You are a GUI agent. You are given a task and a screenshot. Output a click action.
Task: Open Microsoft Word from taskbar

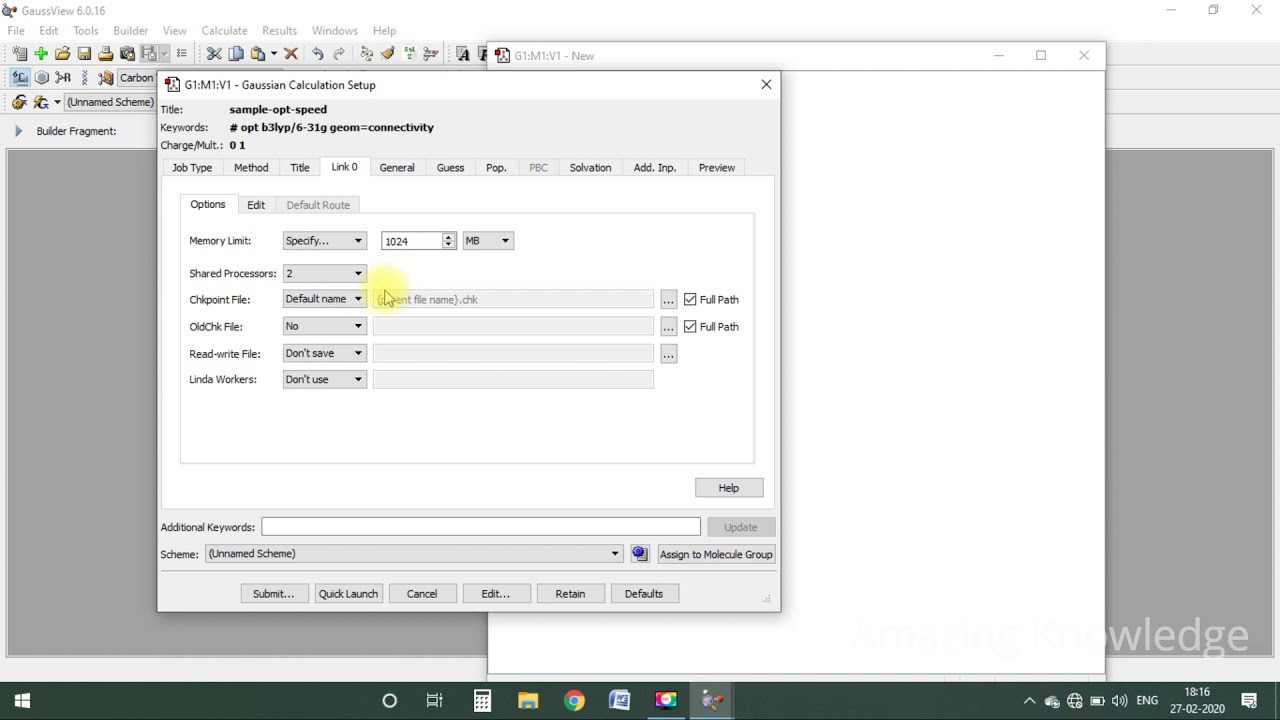(x=620, y=701)
